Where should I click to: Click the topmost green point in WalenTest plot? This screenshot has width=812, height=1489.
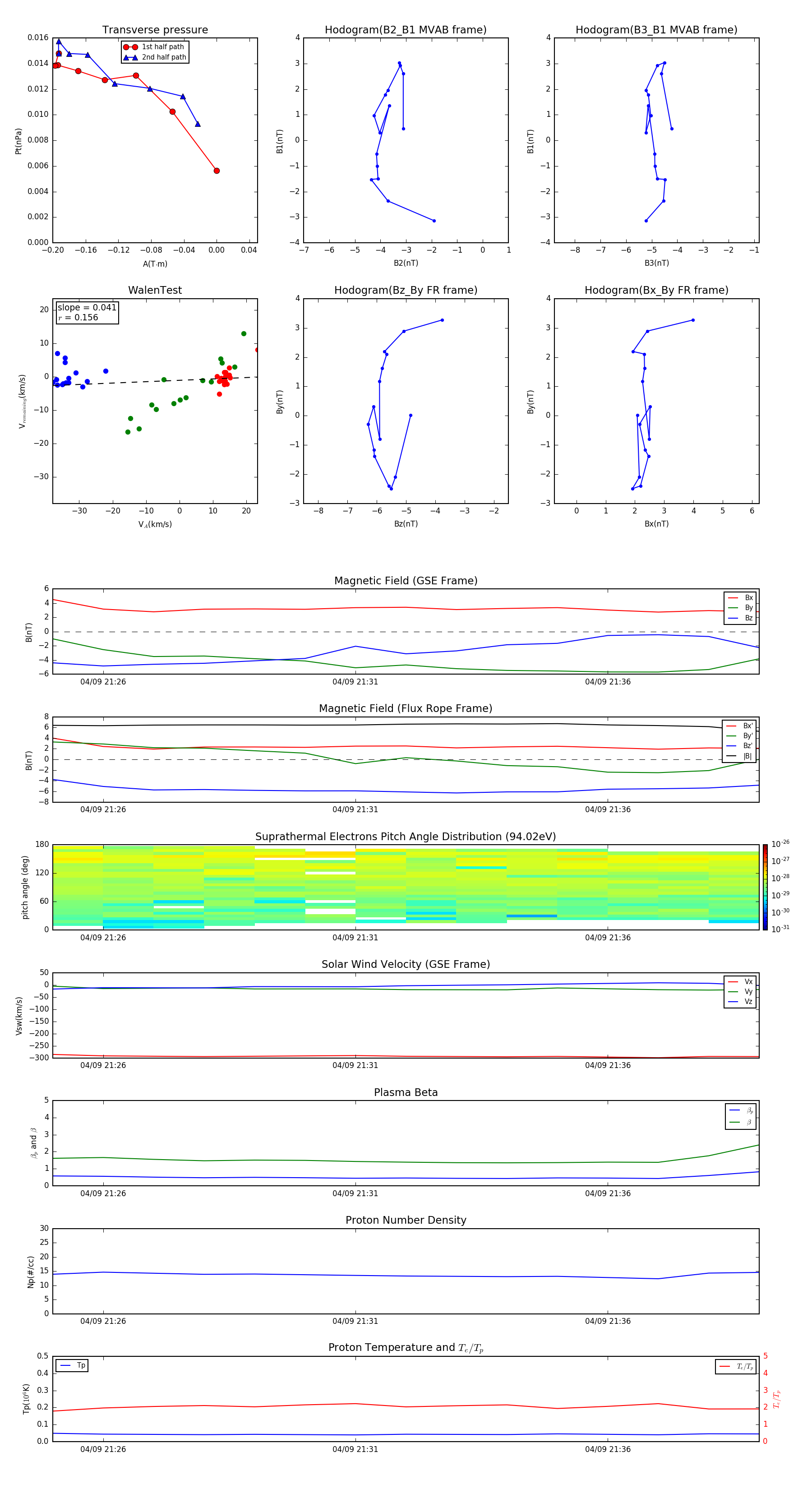pyautogui.click(x=244, y=333)
